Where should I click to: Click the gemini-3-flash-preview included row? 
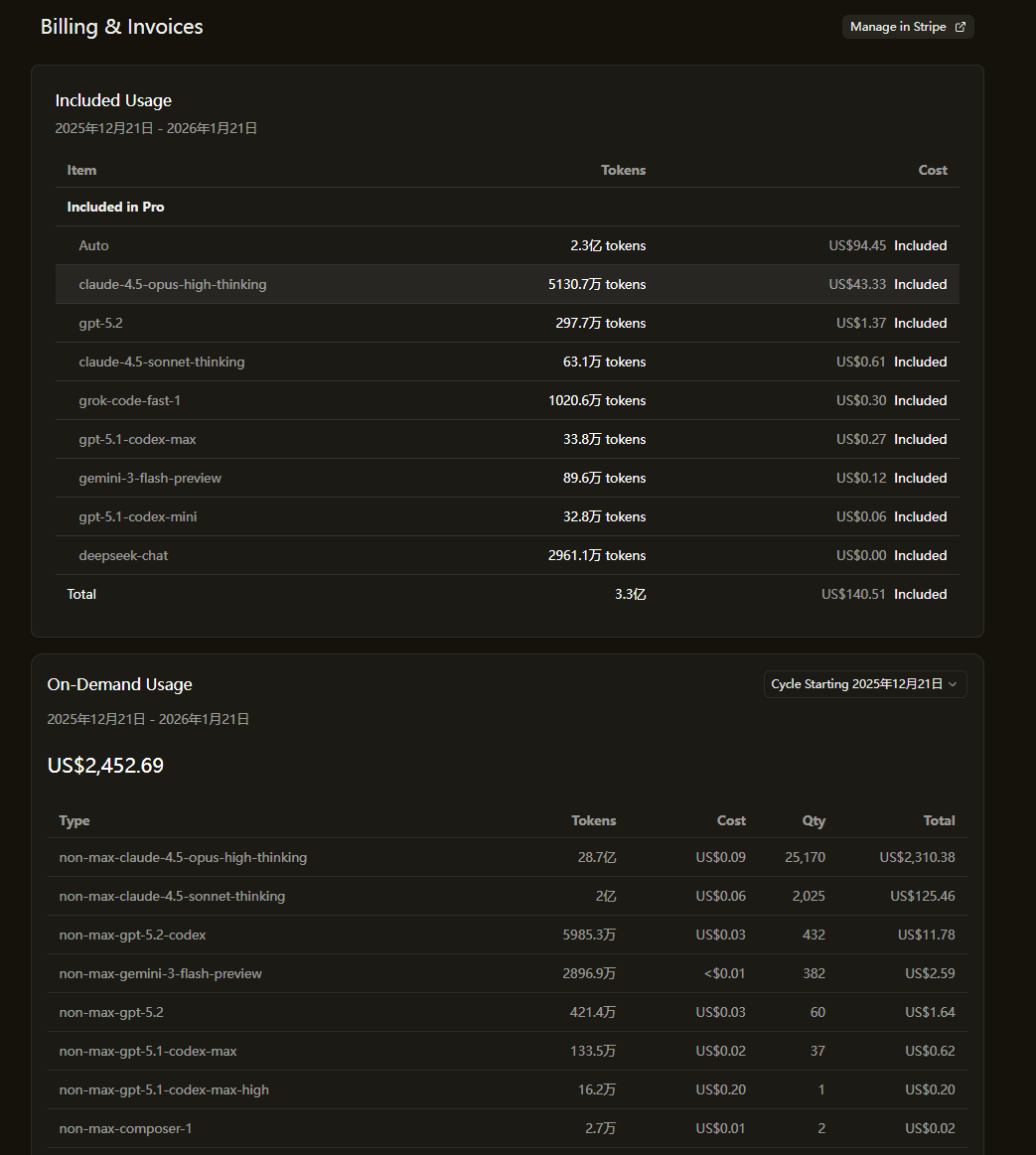pyautogui.click(x=150, y=478)
